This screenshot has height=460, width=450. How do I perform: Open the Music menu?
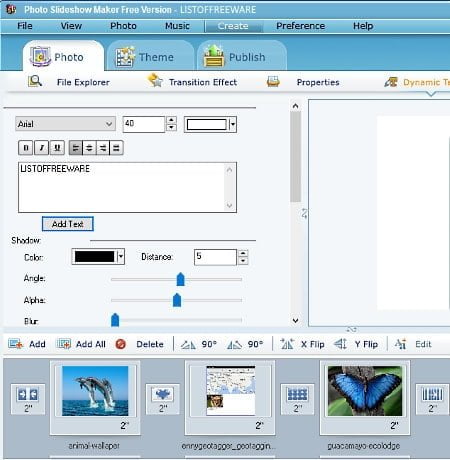tap(177, 26)
